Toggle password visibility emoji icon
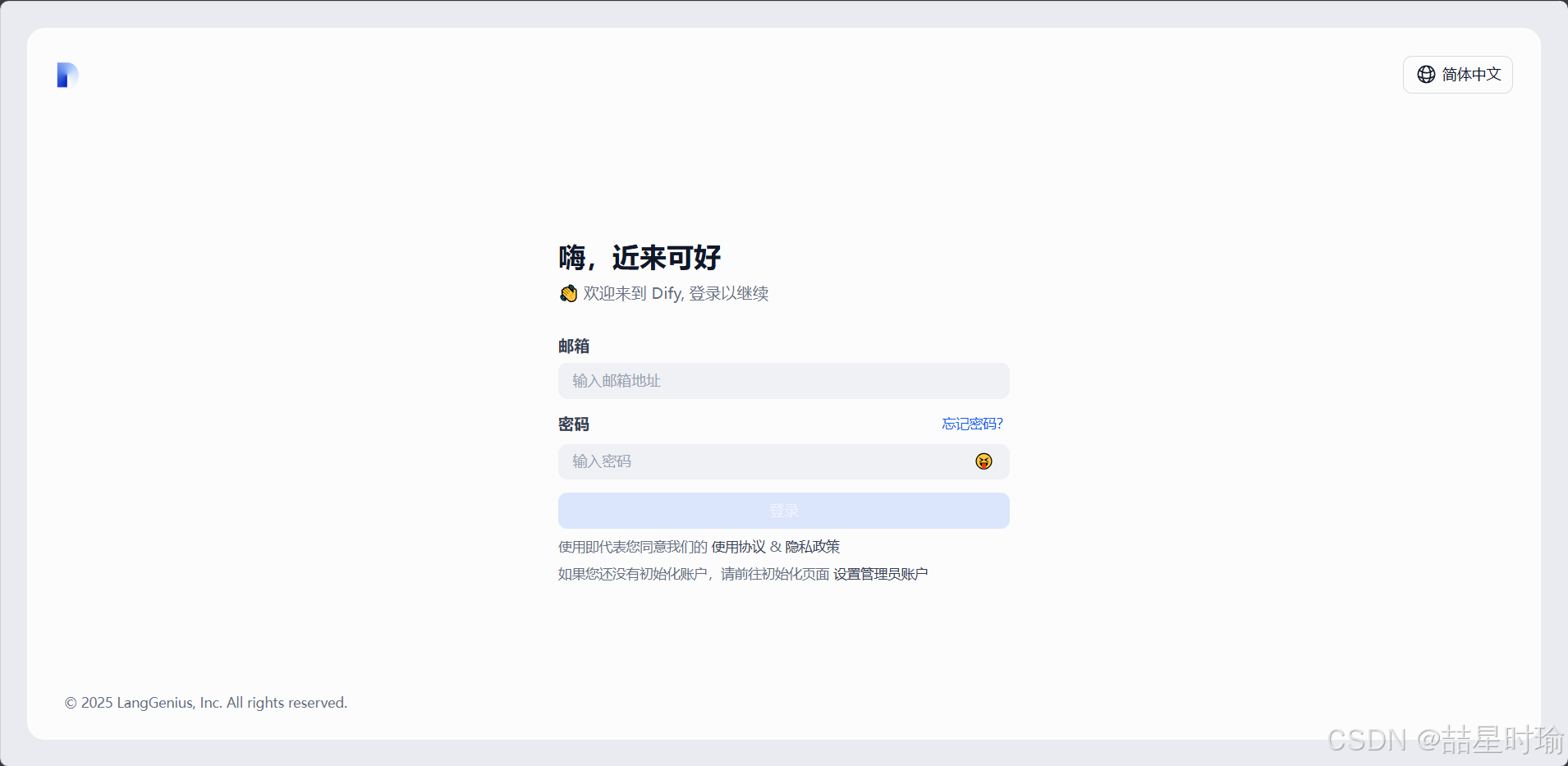1568x766 pixels. 983,461
